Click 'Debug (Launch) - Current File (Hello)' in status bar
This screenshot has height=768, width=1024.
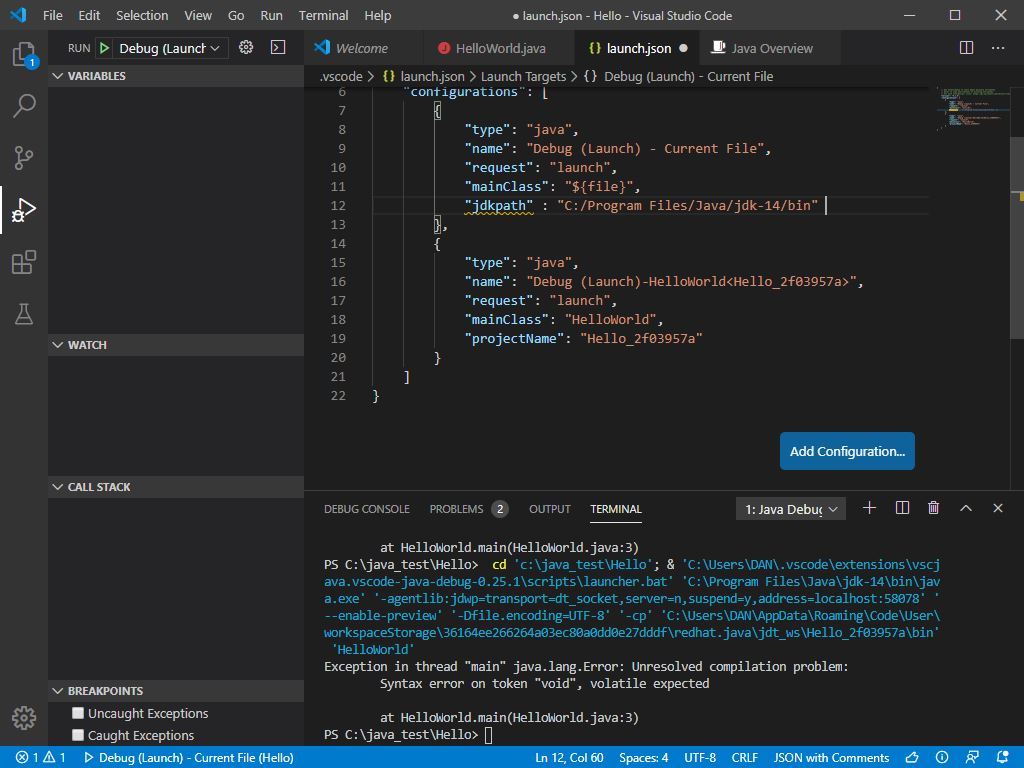tap(189, 758)
